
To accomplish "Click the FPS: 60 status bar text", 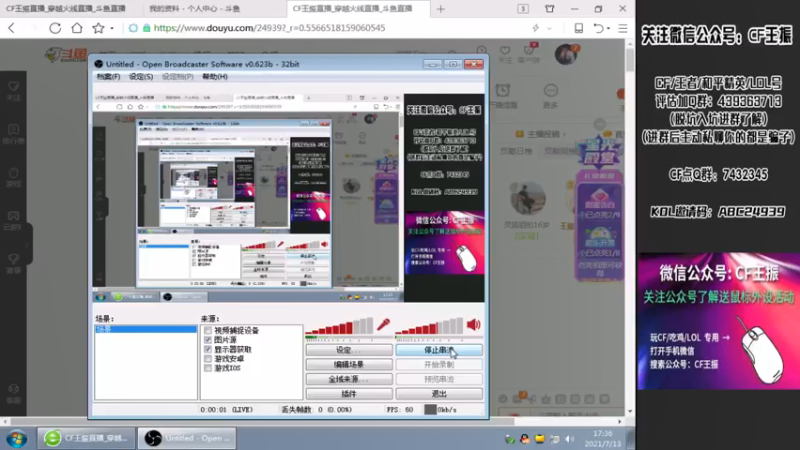I will click(x=400, y=410).
